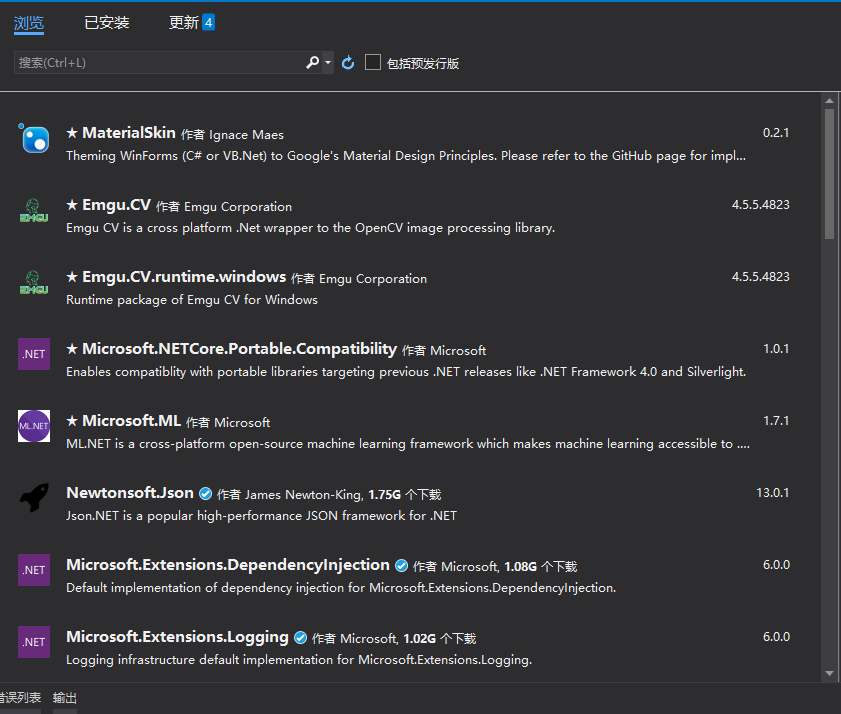Click the Emgu.CV.runtime.windows logo
Viewport: 841px width, 714px height.
[34, 283]
